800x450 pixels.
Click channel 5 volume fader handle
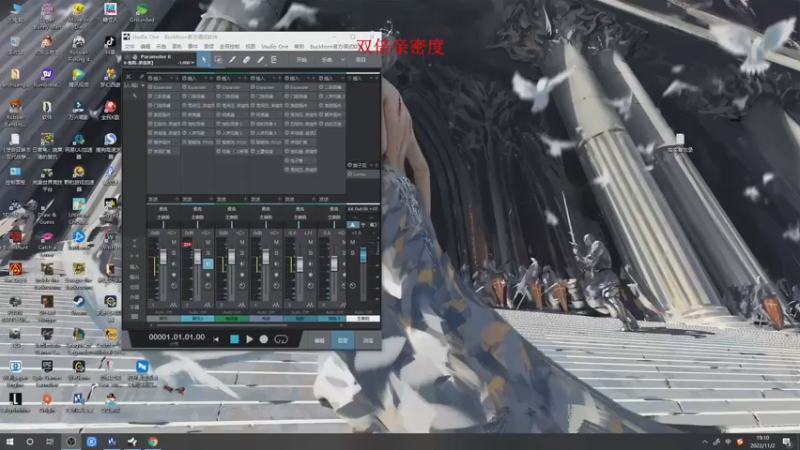click(x=299, y=264)
